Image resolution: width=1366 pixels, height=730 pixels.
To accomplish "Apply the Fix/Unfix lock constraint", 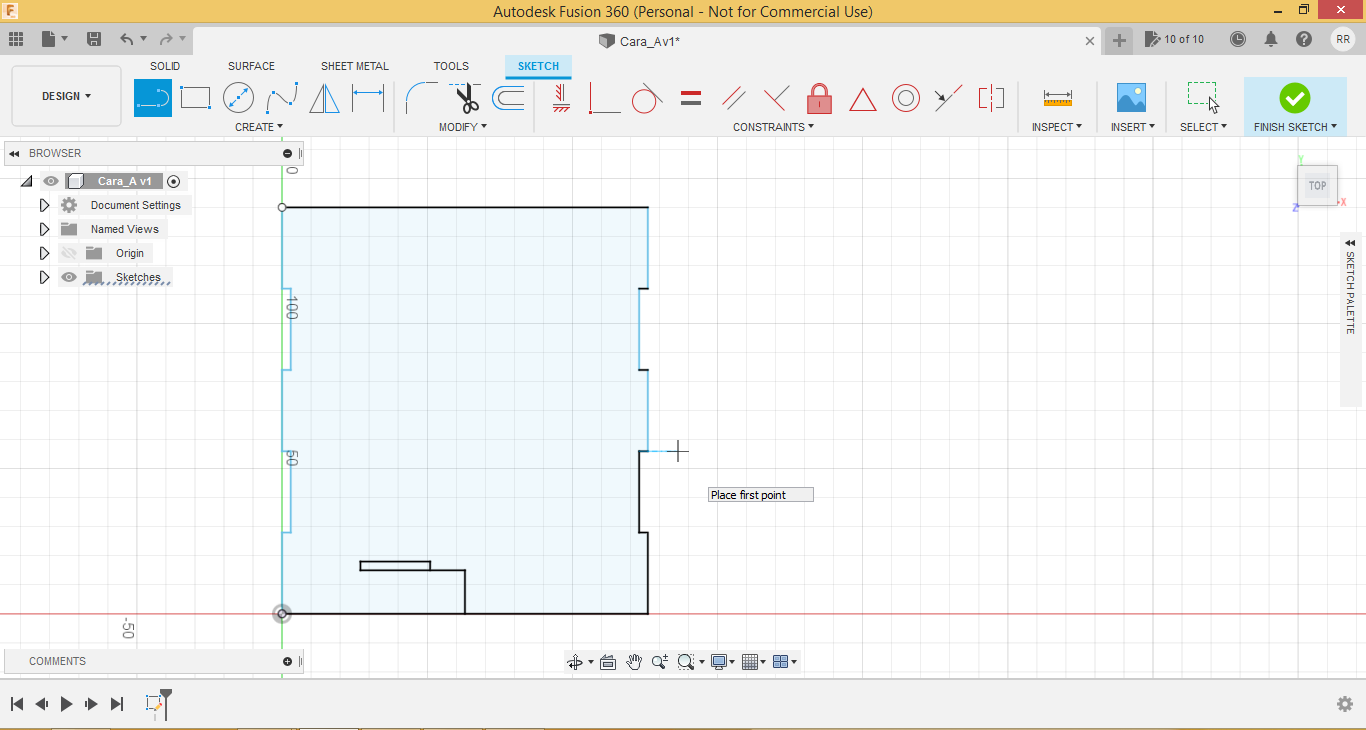I will [x=819, y=98].
